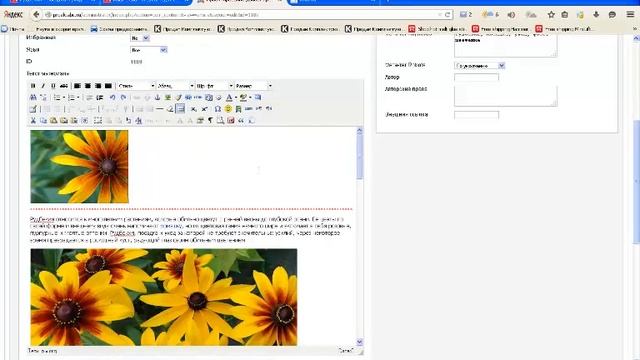
Task: Open the highlight color palette arrow
Action: 250,97
